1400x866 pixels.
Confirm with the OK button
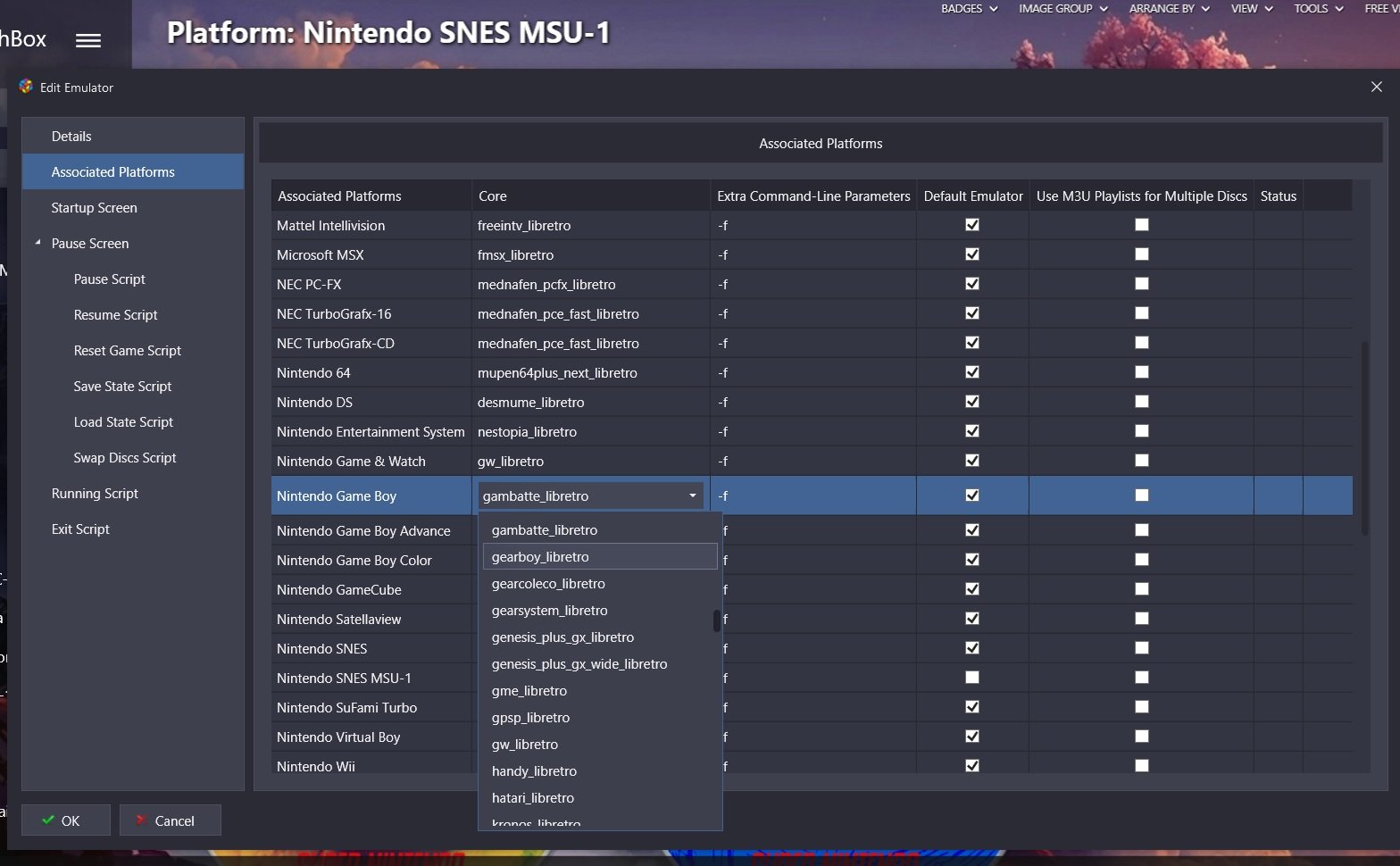[66, 820]
